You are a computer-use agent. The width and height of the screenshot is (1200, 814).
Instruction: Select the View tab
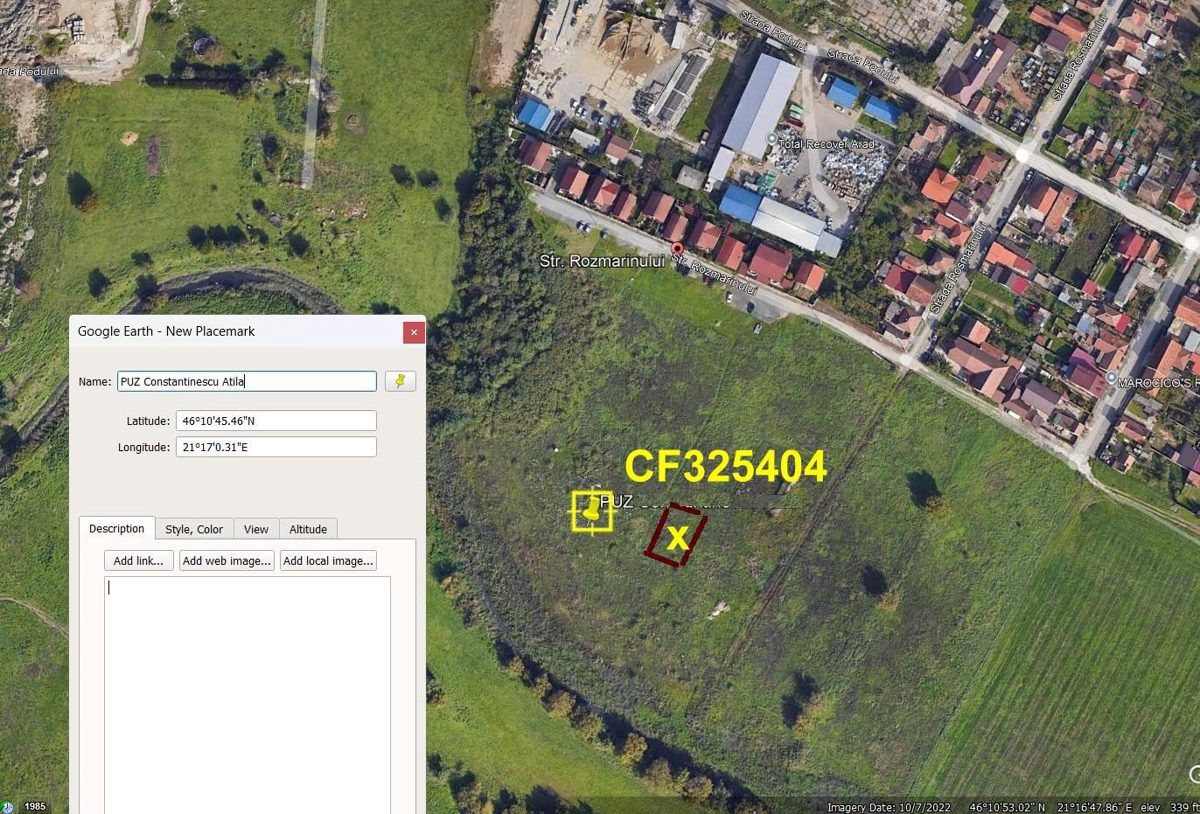click(x=256, y=529)
